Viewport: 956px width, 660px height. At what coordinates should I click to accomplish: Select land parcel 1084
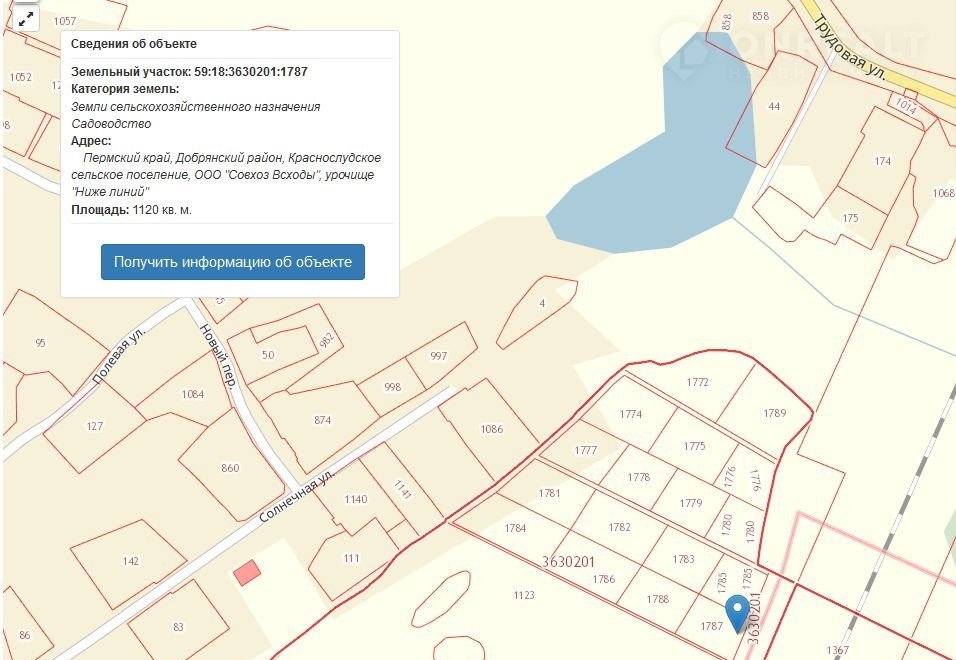[192, 394]
